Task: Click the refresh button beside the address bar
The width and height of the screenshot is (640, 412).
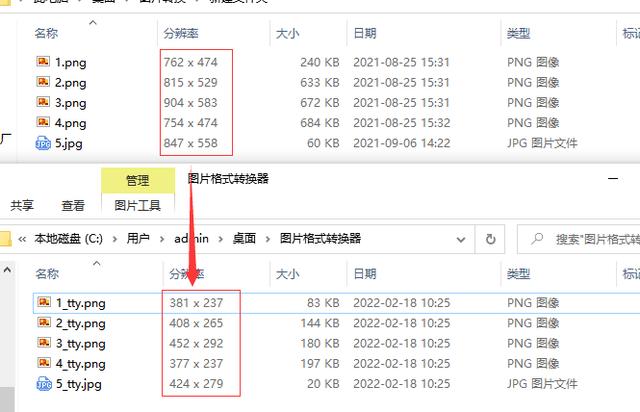Action: pos(490,239)
